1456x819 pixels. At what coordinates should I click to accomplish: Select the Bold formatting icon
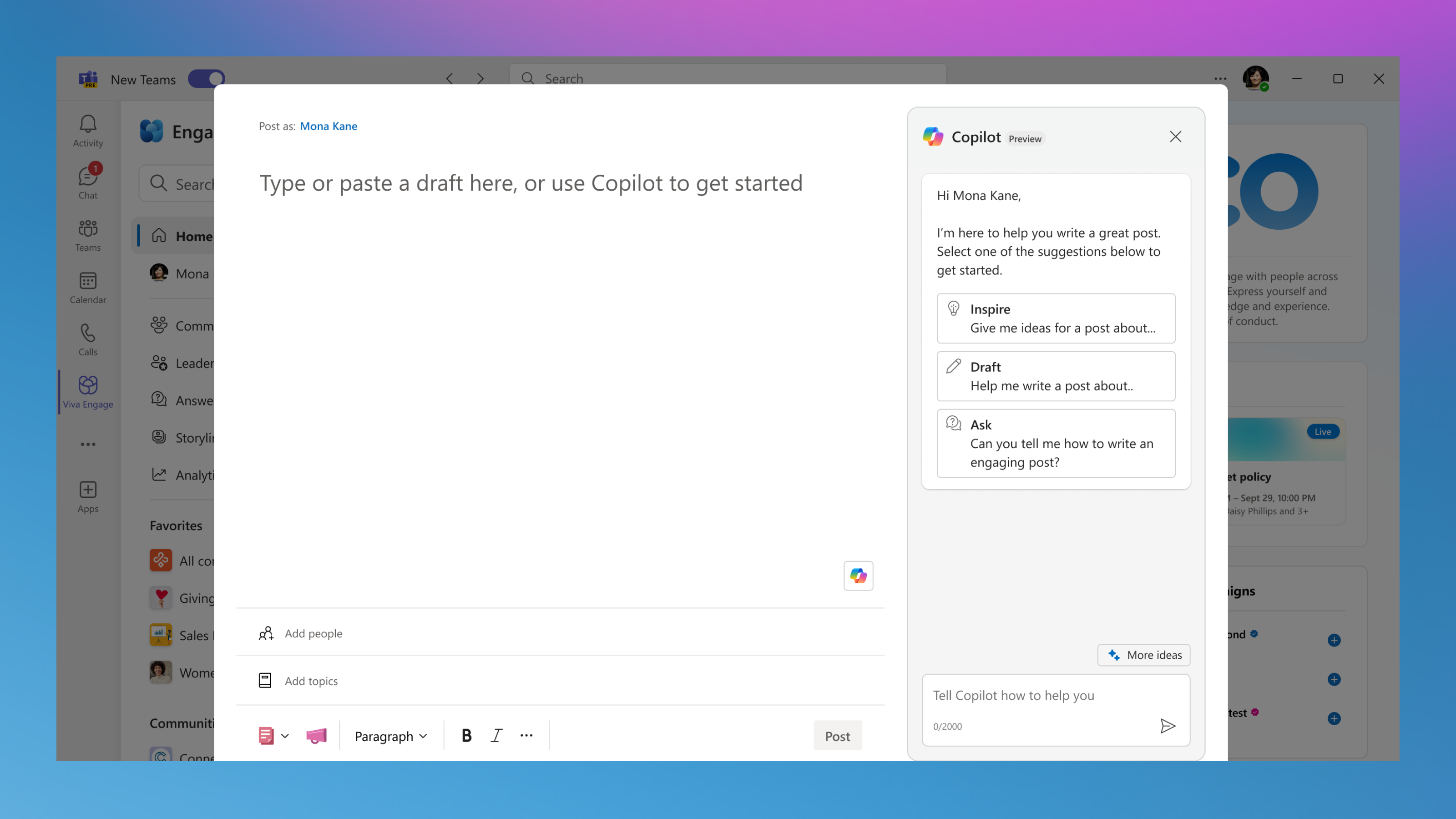point(466,735)
